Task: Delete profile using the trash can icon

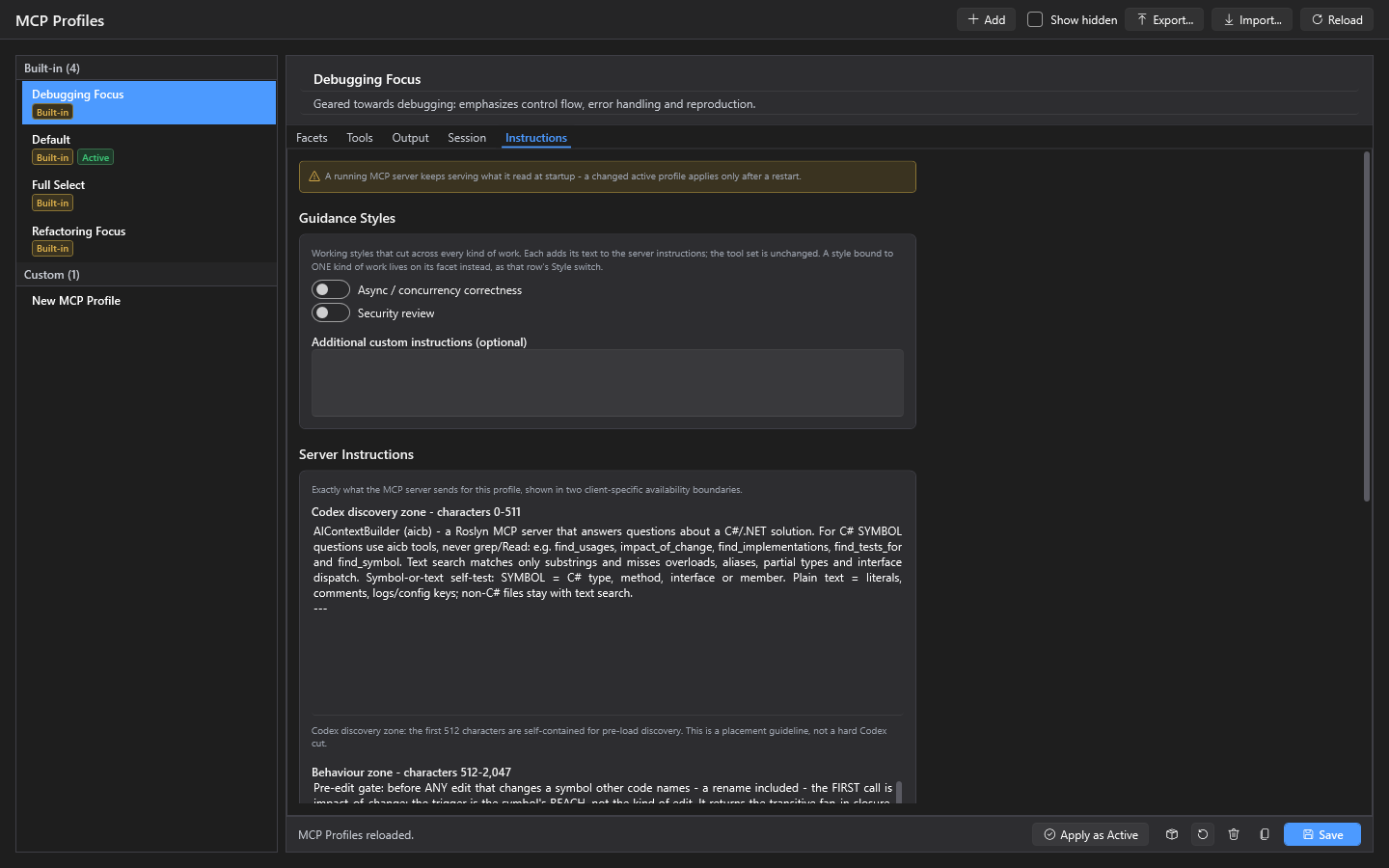Action: [x=1234, y=834]
